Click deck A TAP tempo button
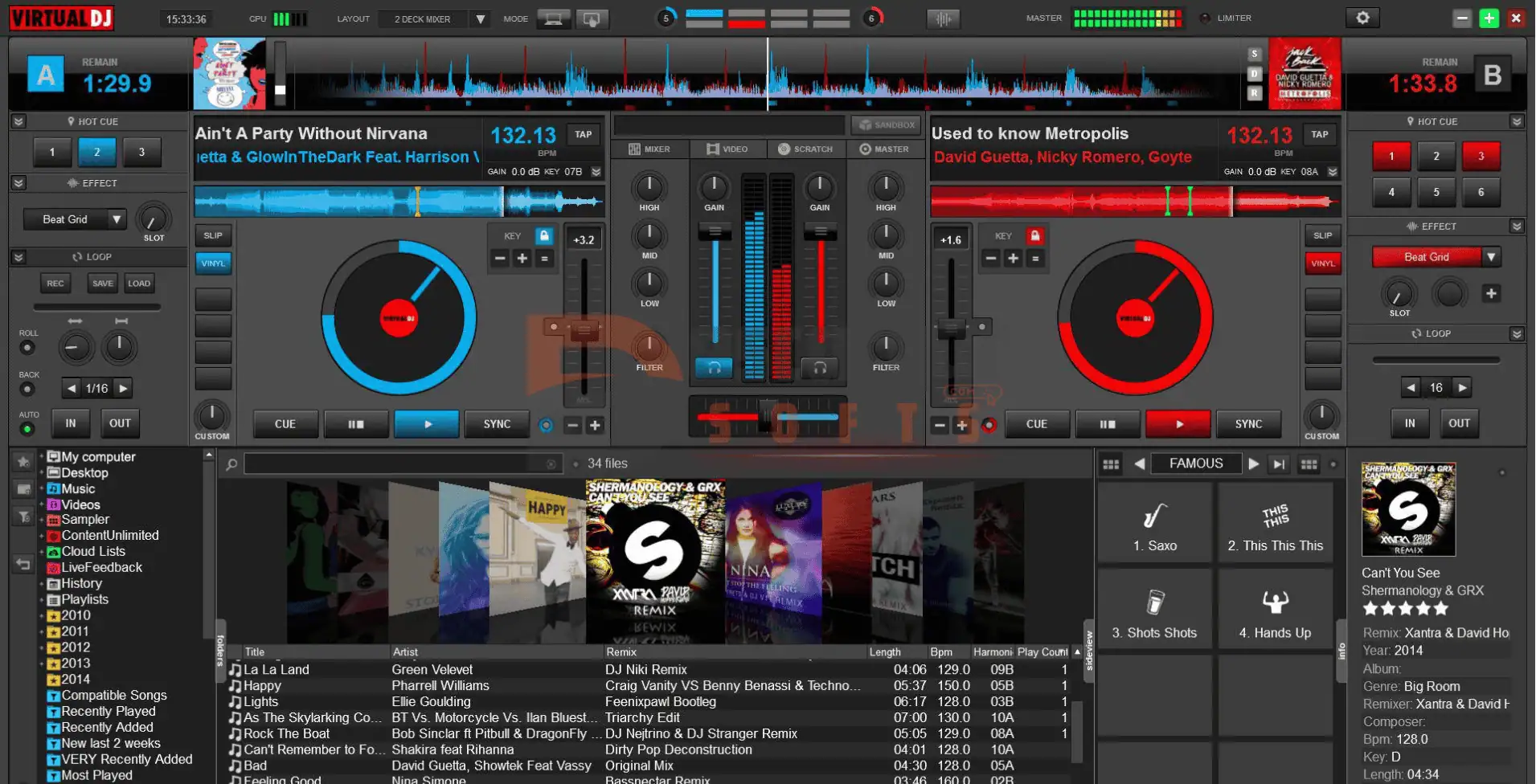This screenshot has width=1536, height=784. point(584,134)
